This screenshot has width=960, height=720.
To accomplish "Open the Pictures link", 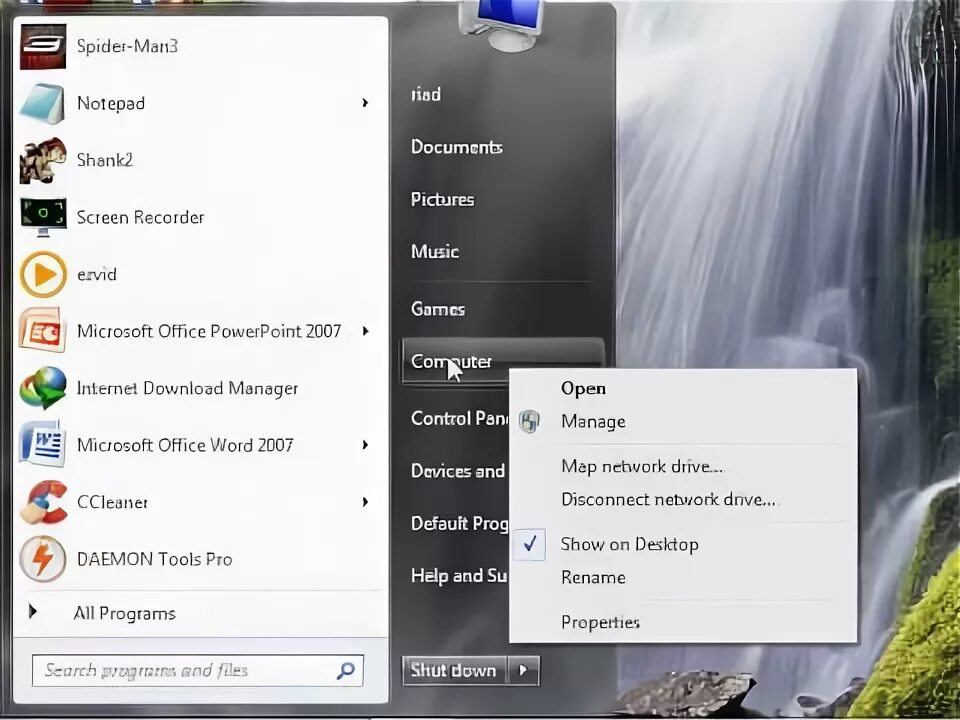I will click(x=443, y=200).
